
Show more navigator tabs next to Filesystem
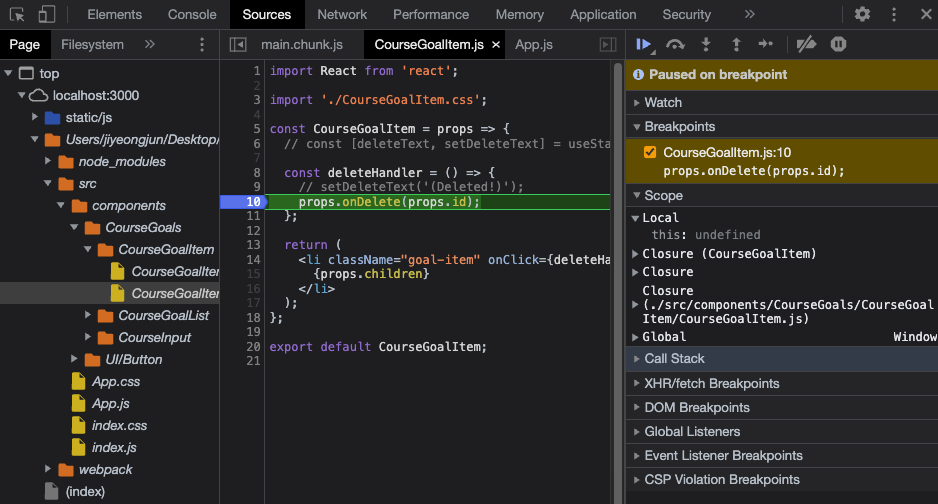tap(150, 44)
